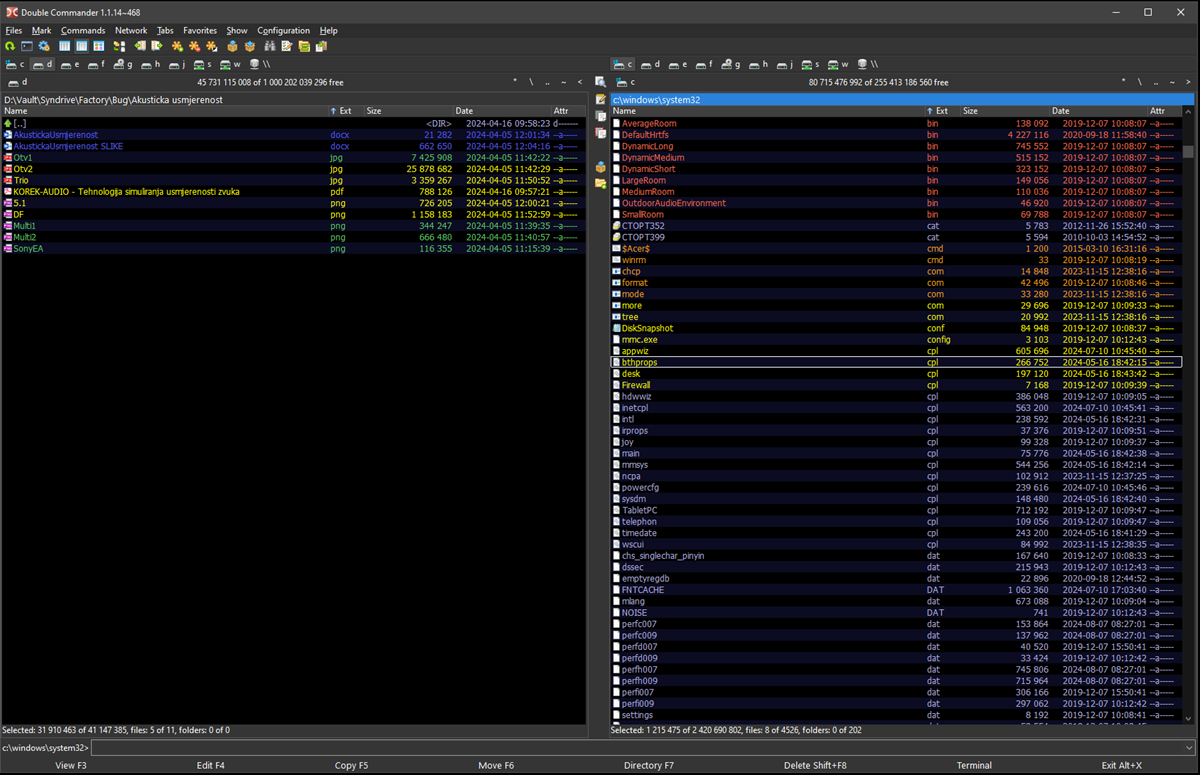Open the Mark menu
This screenshot has height=775, width=1200.
(41, 30)
